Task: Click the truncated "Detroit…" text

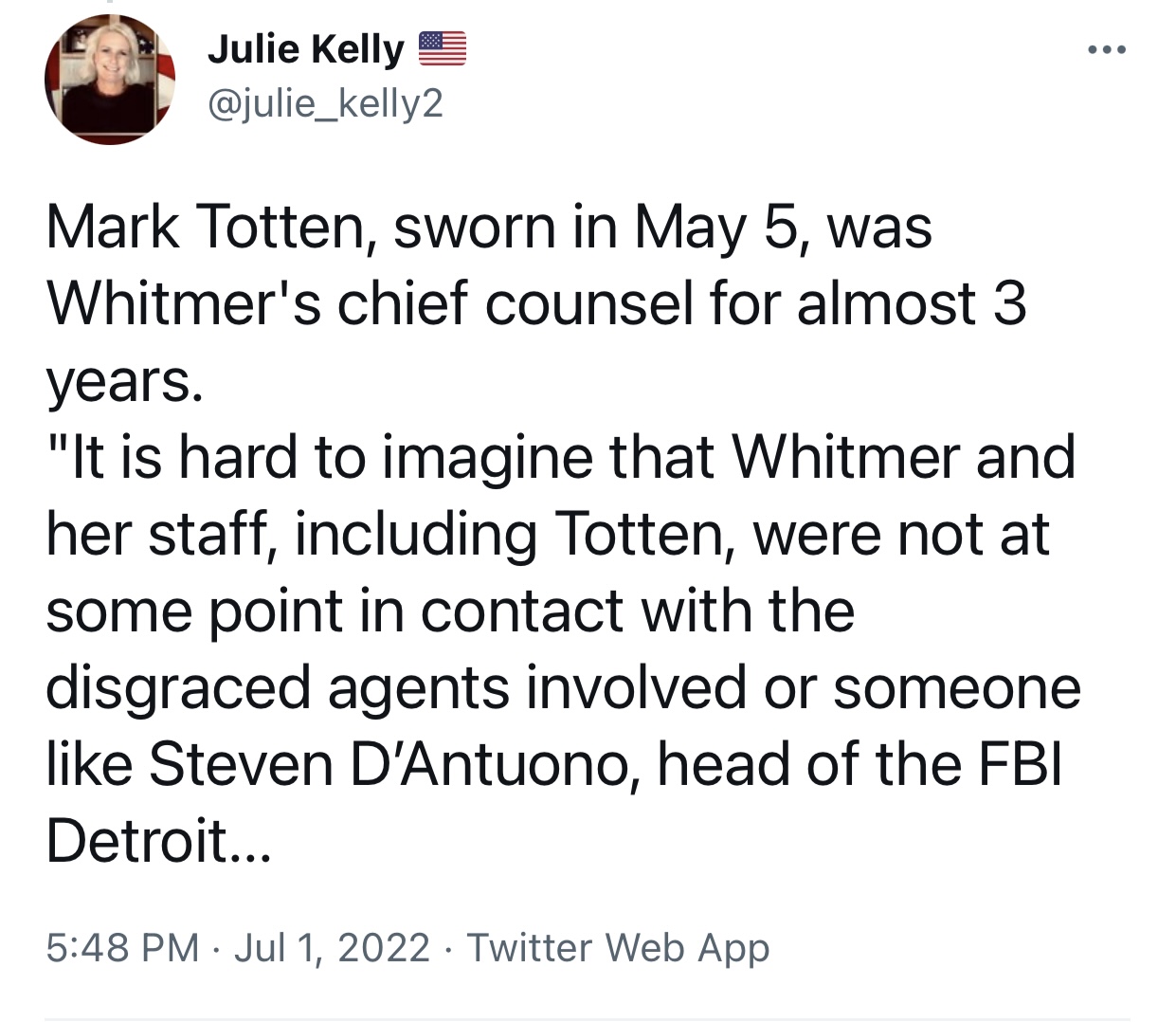Action: pyautogui.click(x=158, y=840)
